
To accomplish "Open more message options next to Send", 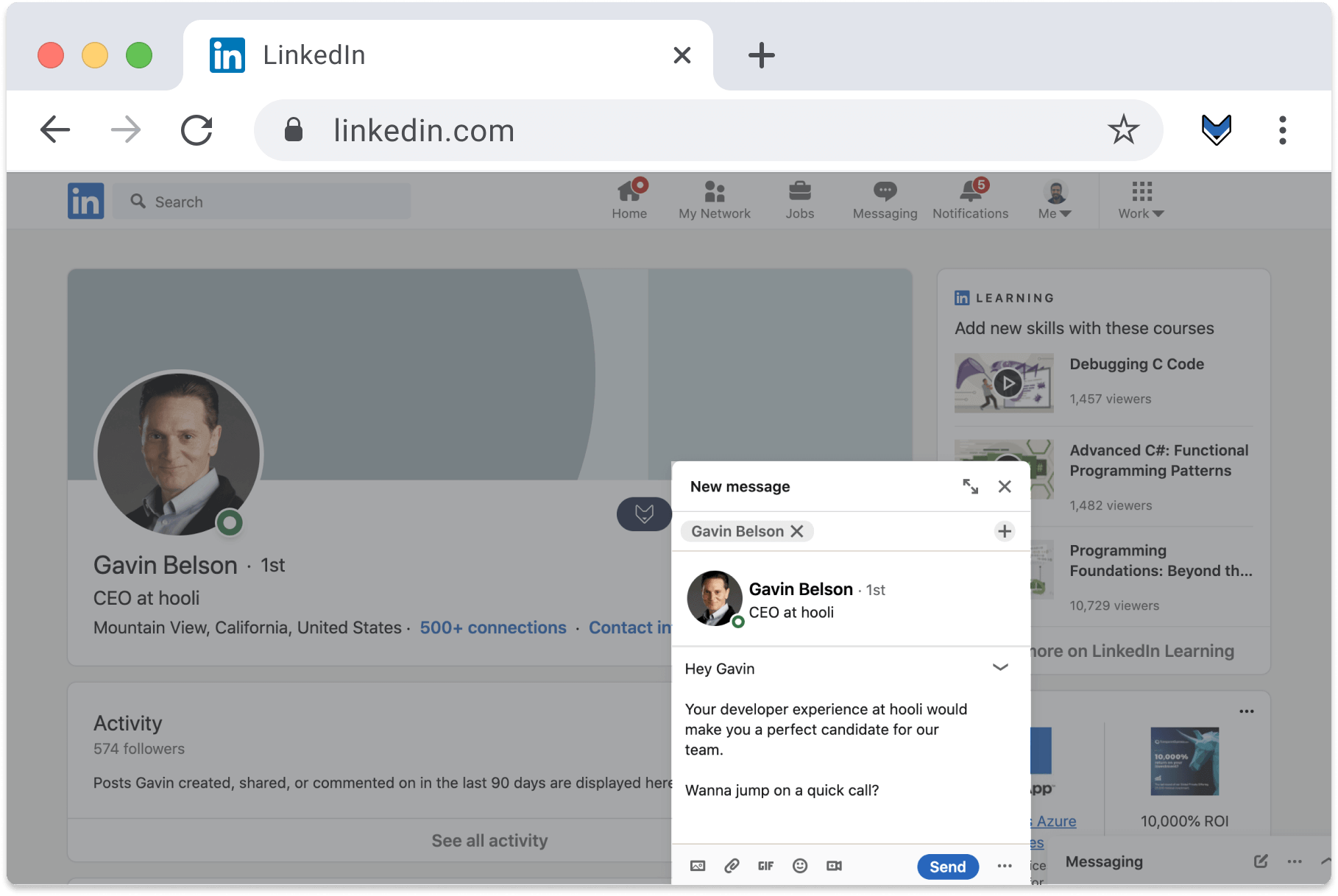I will [1005, 866].
